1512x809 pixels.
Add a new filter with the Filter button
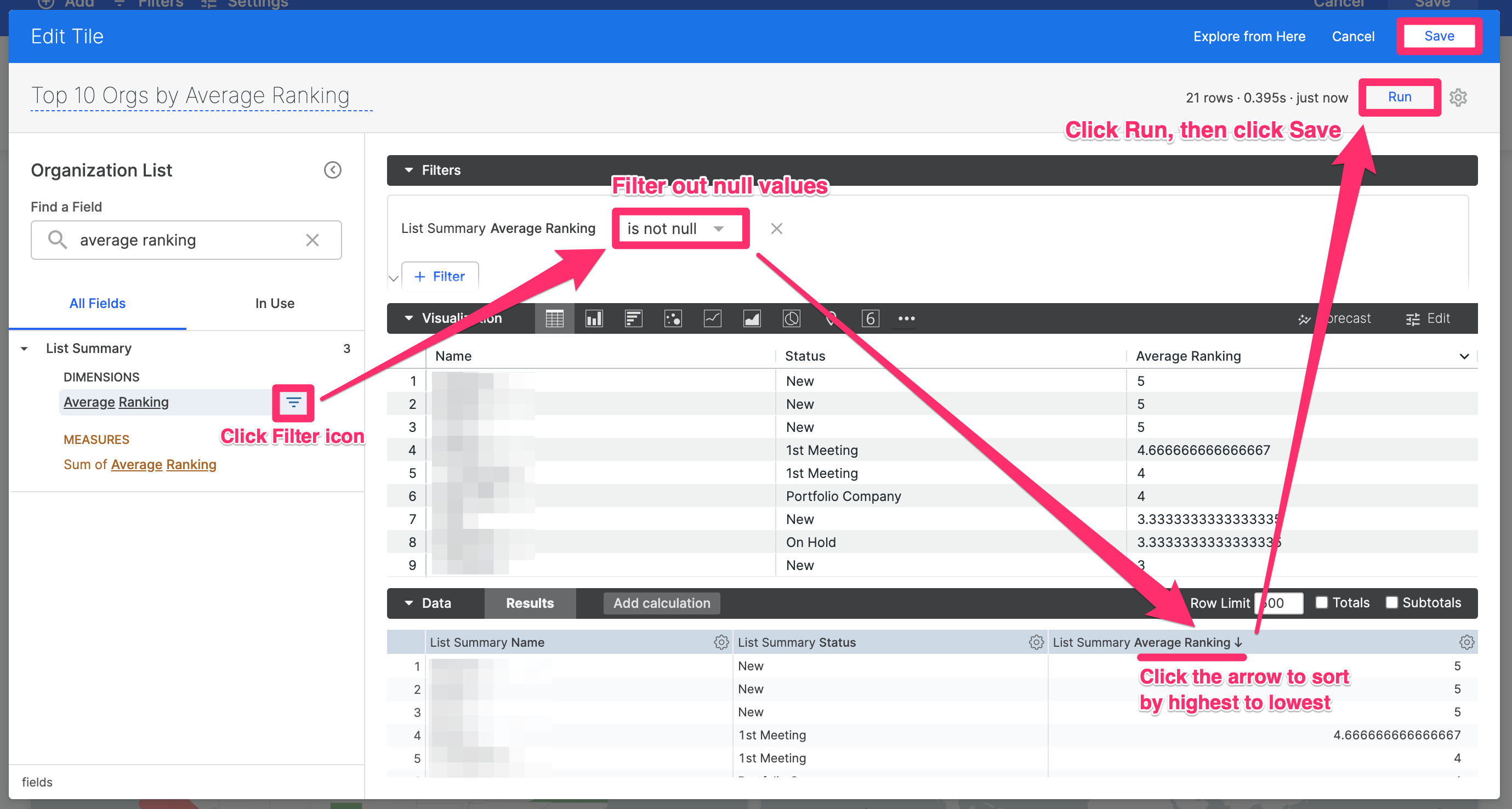[440, 276]
